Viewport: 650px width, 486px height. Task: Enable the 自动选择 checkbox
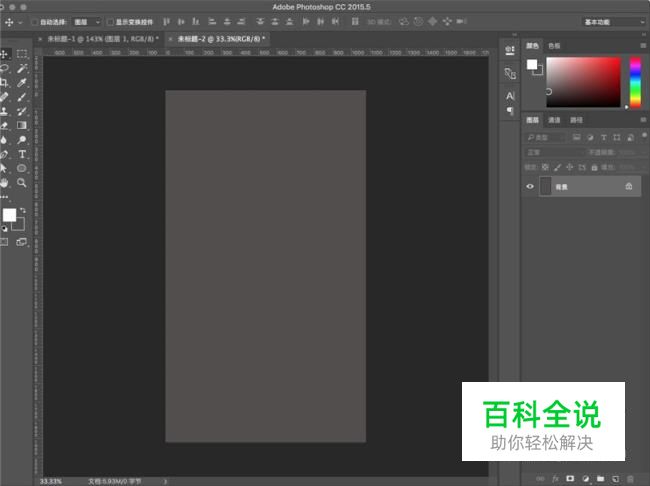(x=35, y=21)
